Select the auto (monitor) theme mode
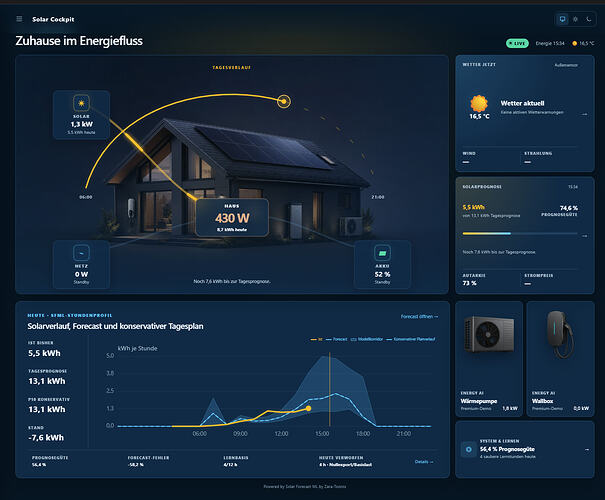Viewport: 605px width, 500px height. [563, 19]
